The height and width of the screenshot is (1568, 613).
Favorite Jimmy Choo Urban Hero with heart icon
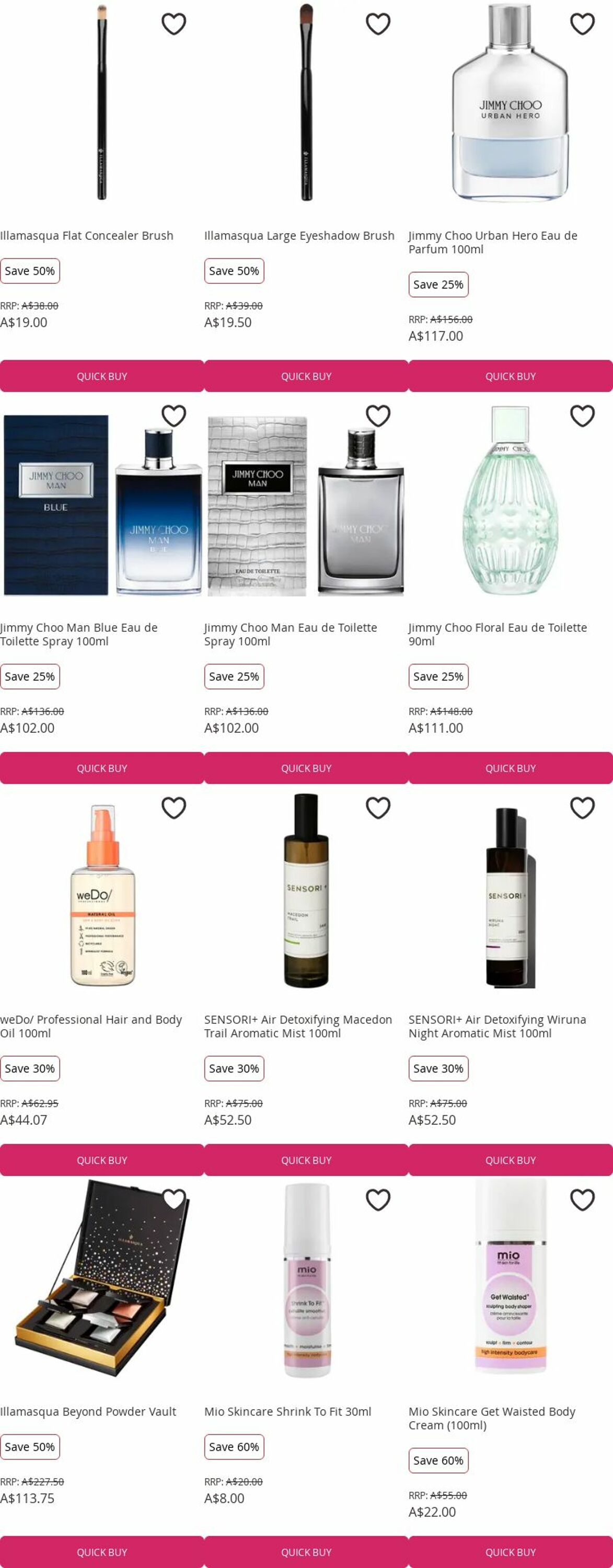pos(582,25)
